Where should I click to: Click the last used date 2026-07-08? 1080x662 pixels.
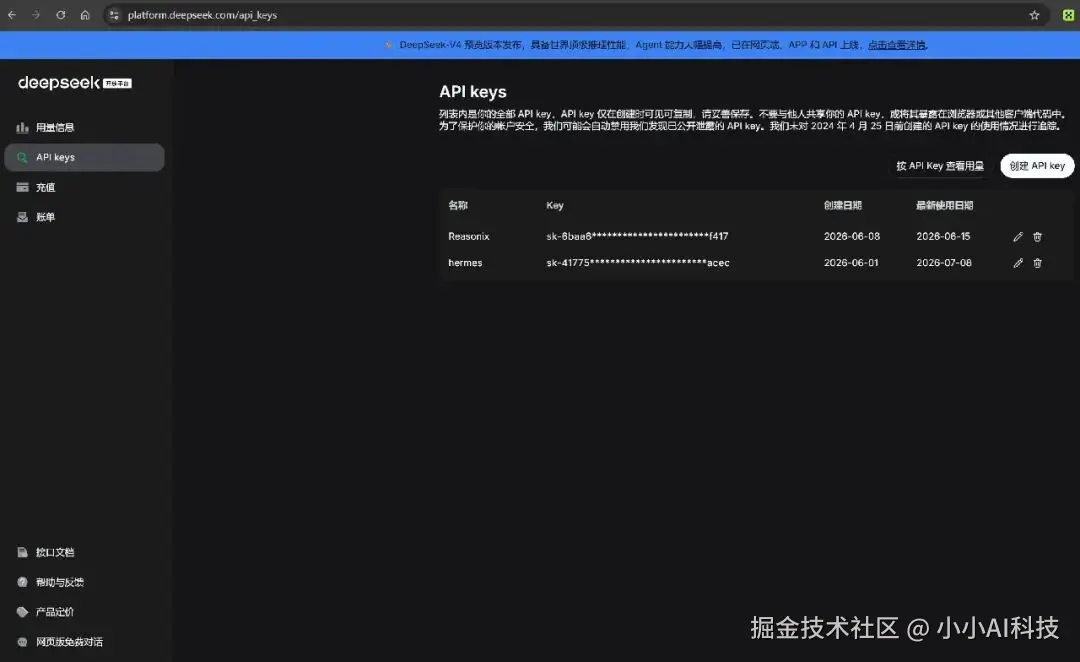point(944,263)
